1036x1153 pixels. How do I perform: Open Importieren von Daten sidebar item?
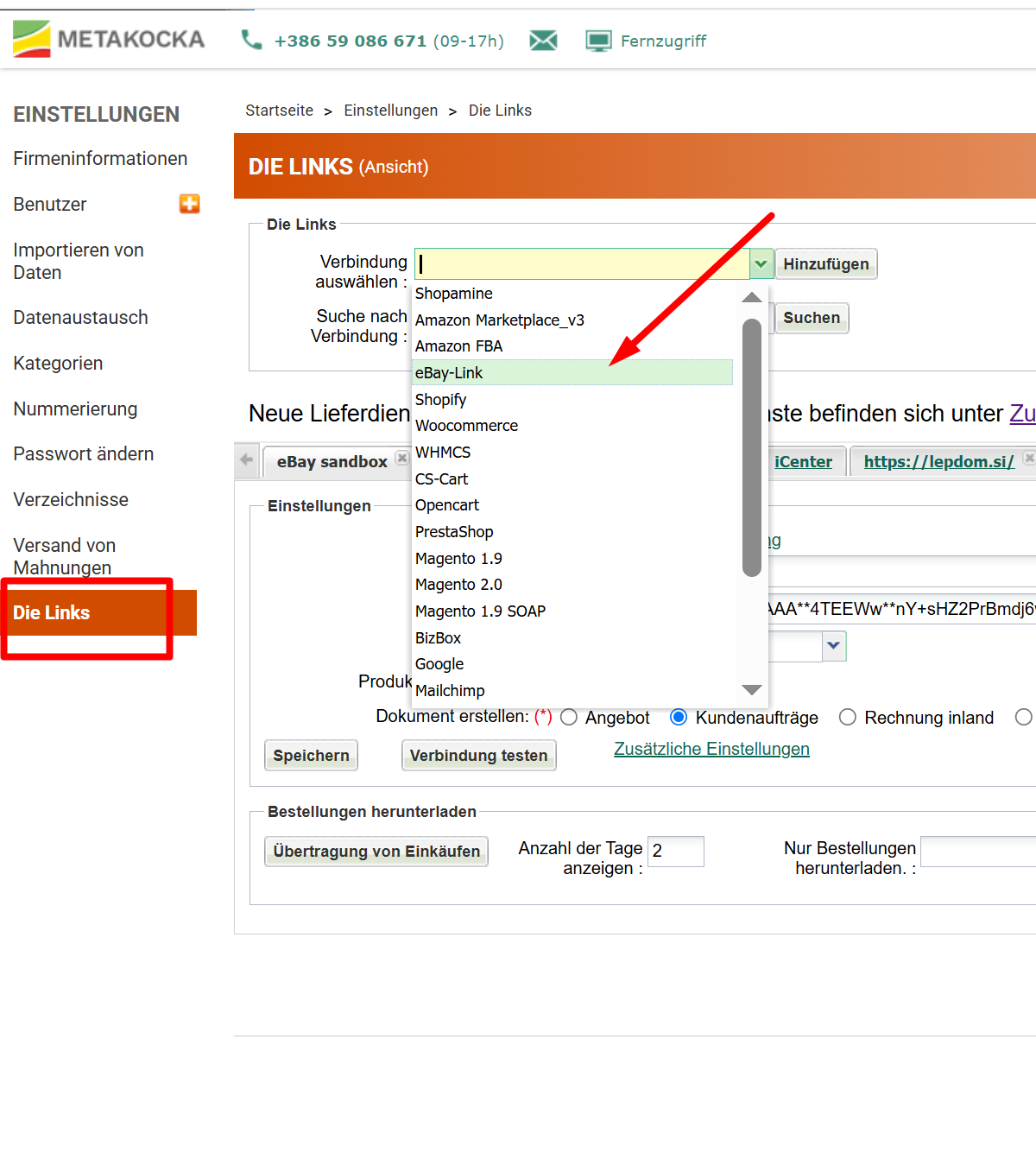click(x=79, y=262)
